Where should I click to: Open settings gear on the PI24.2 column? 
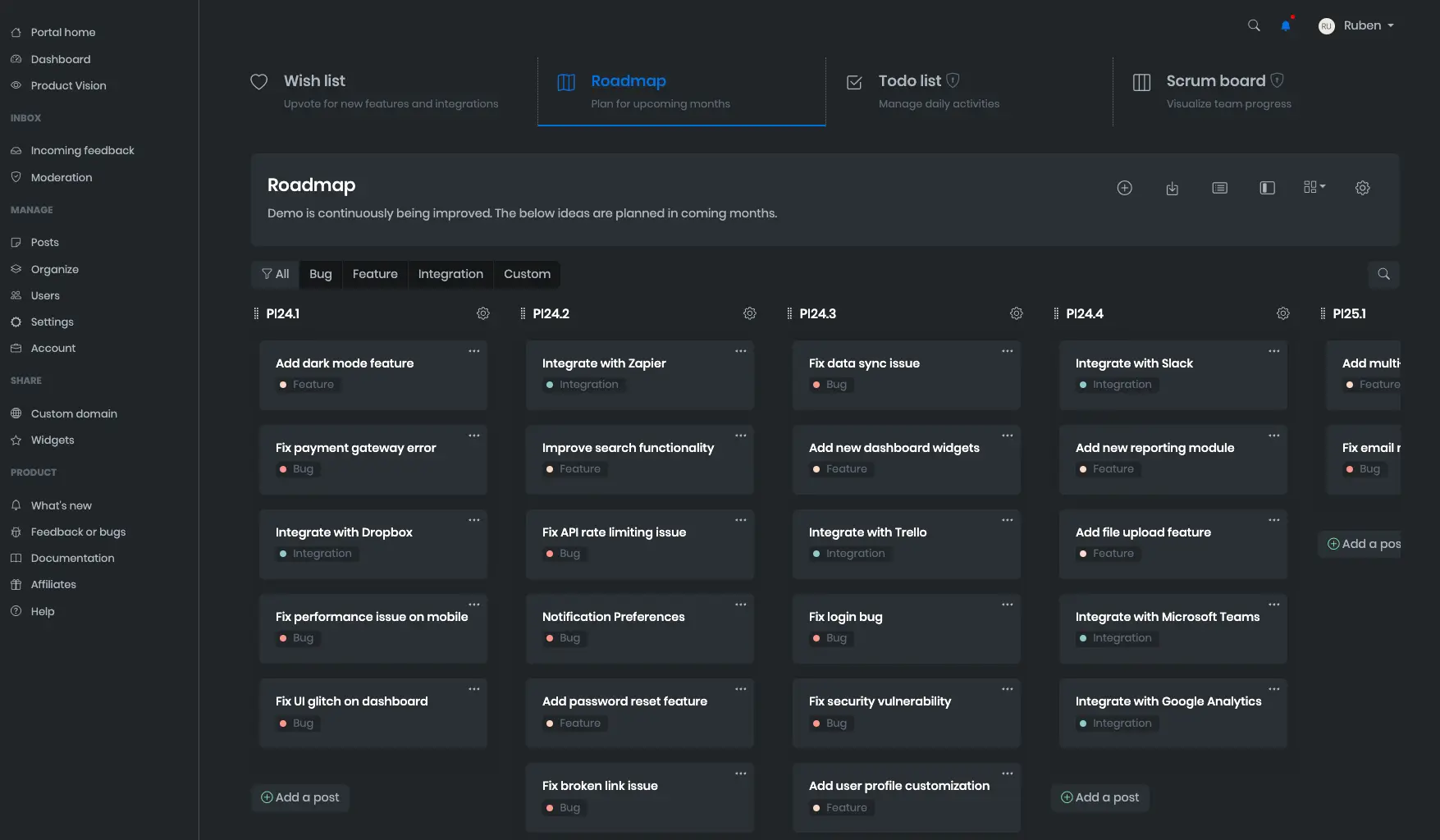click(x=749, y=313)
